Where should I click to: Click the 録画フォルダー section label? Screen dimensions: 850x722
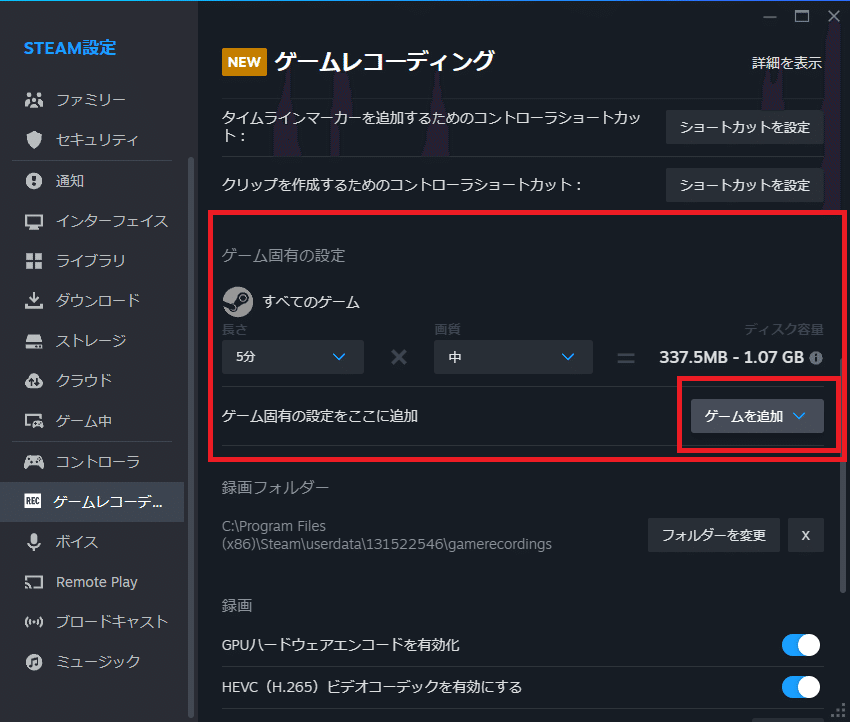[275, 488]
